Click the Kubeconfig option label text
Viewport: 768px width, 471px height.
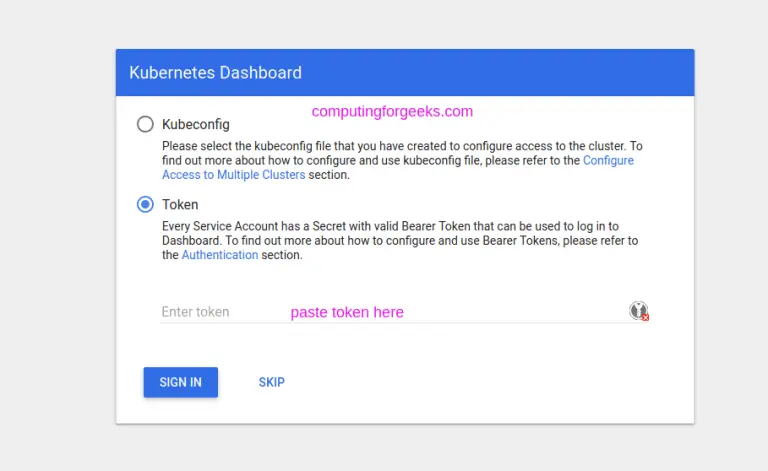point(195,125)
